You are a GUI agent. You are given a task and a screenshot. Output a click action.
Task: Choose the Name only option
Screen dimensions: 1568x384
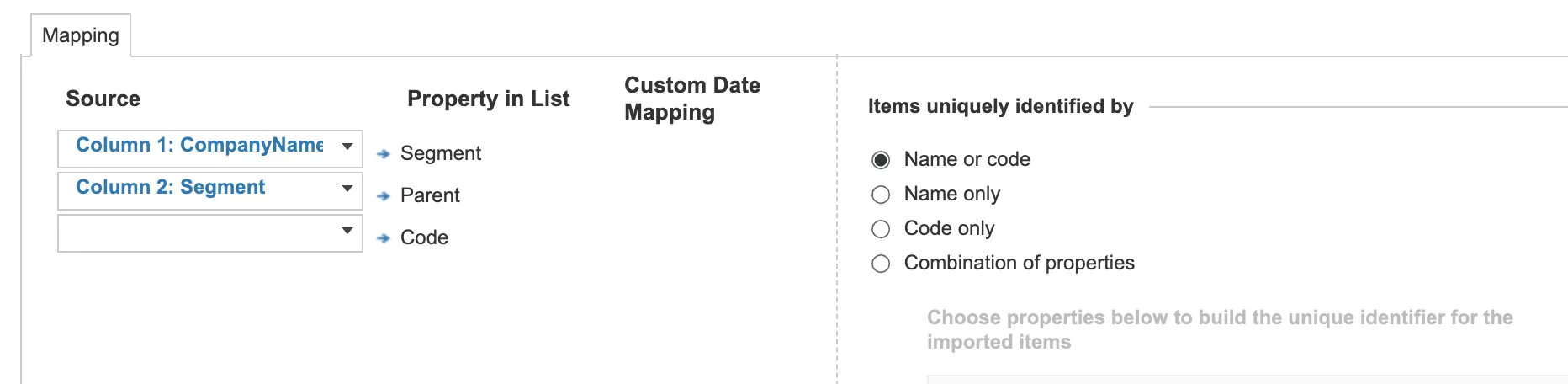click(x=881, y=195)
